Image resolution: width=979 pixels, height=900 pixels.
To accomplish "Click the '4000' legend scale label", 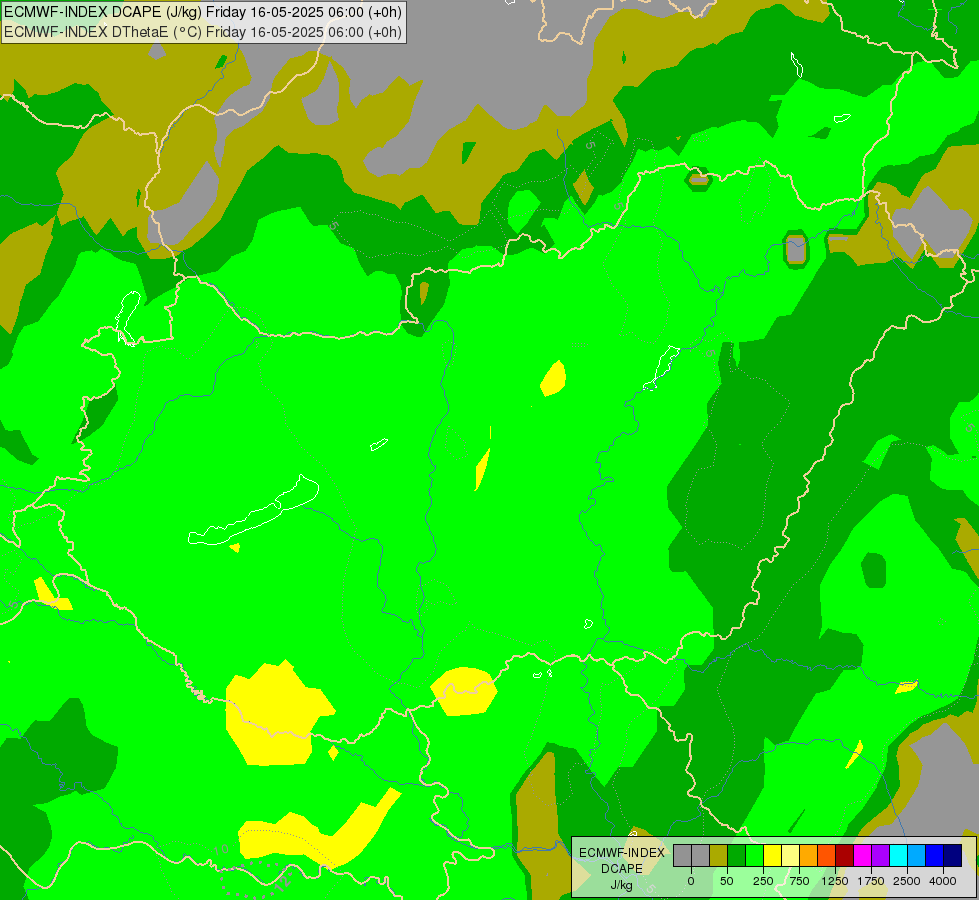I will pos(943,881).
